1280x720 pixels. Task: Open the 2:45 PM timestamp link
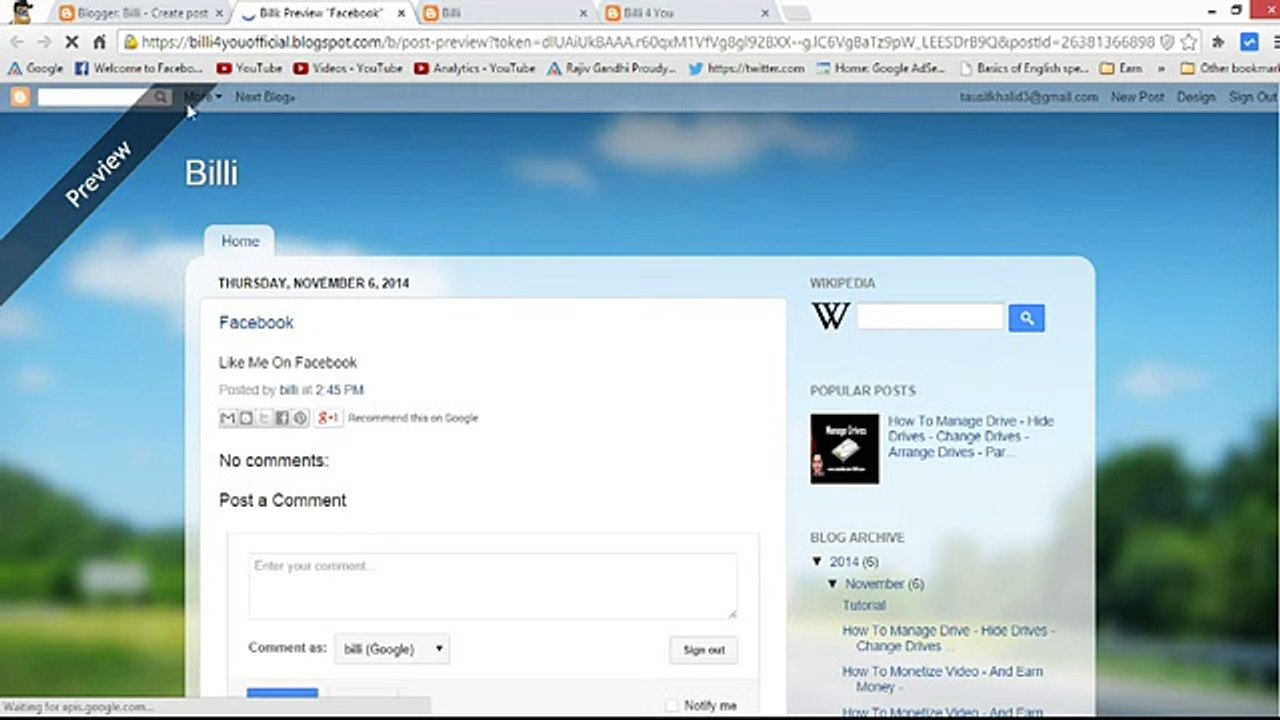coord(340,390)
